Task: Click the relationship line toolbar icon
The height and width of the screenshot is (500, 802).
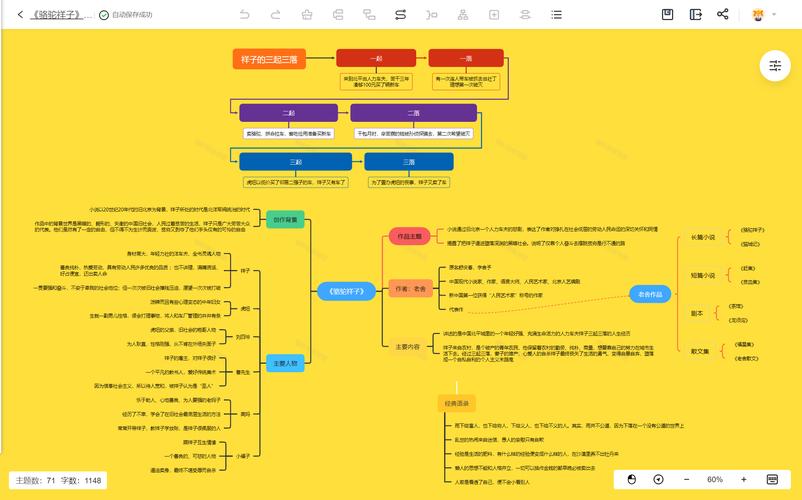Action: point(400,15)
